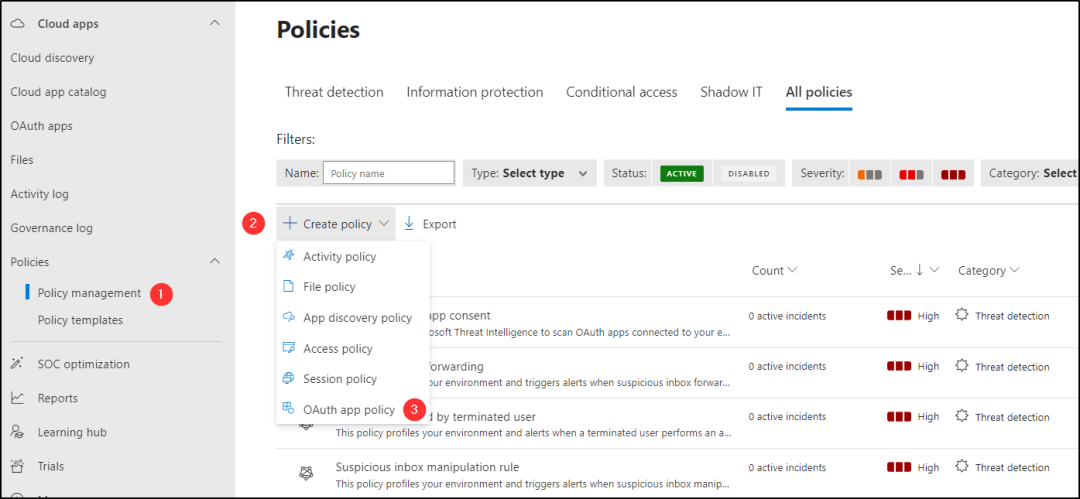Viewport: 1080px width, 499px height.
Task: Click the Access policy icon
Action: [x=289, y=348]
